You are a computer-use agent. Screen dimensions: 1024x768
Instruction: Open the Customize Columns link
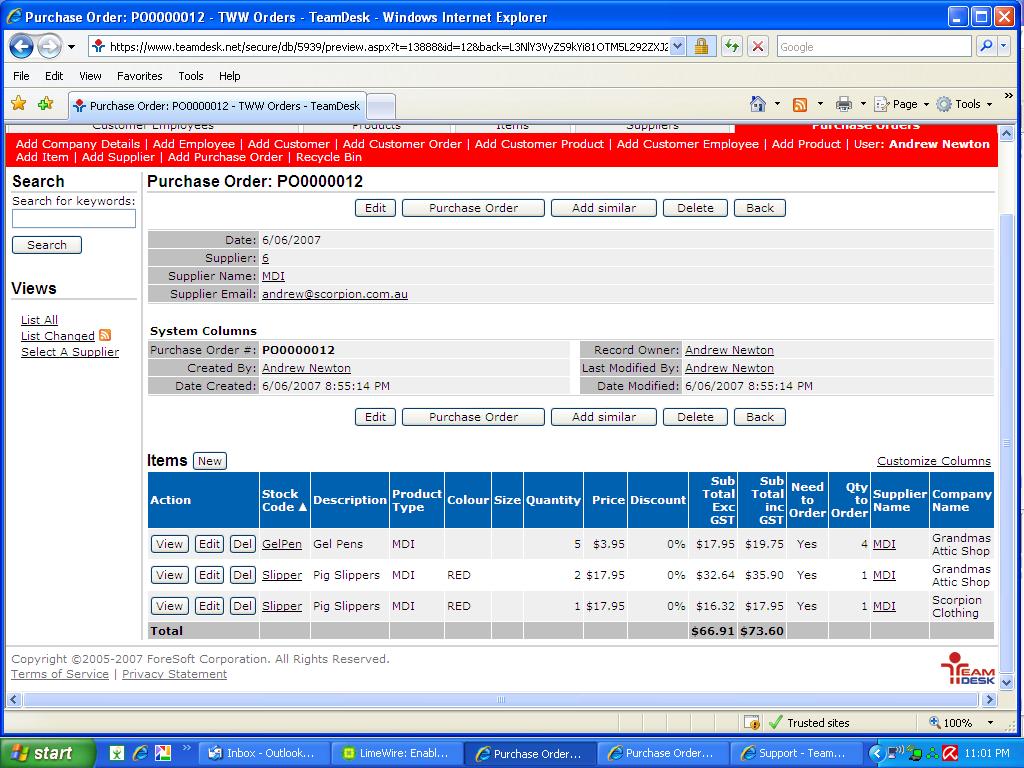coord(933,461)
